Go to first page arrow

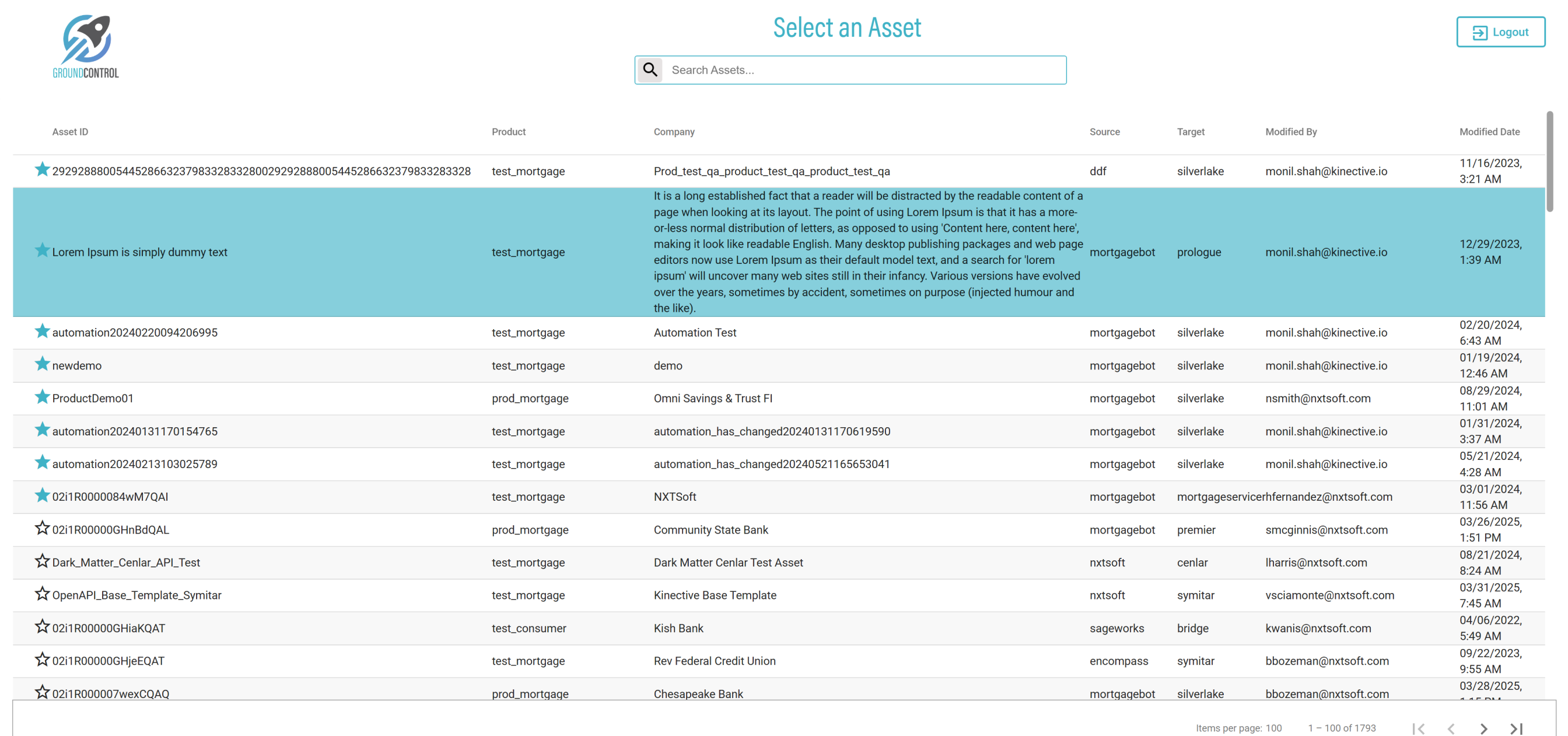pyautogui.click(x=1418, y=728)
